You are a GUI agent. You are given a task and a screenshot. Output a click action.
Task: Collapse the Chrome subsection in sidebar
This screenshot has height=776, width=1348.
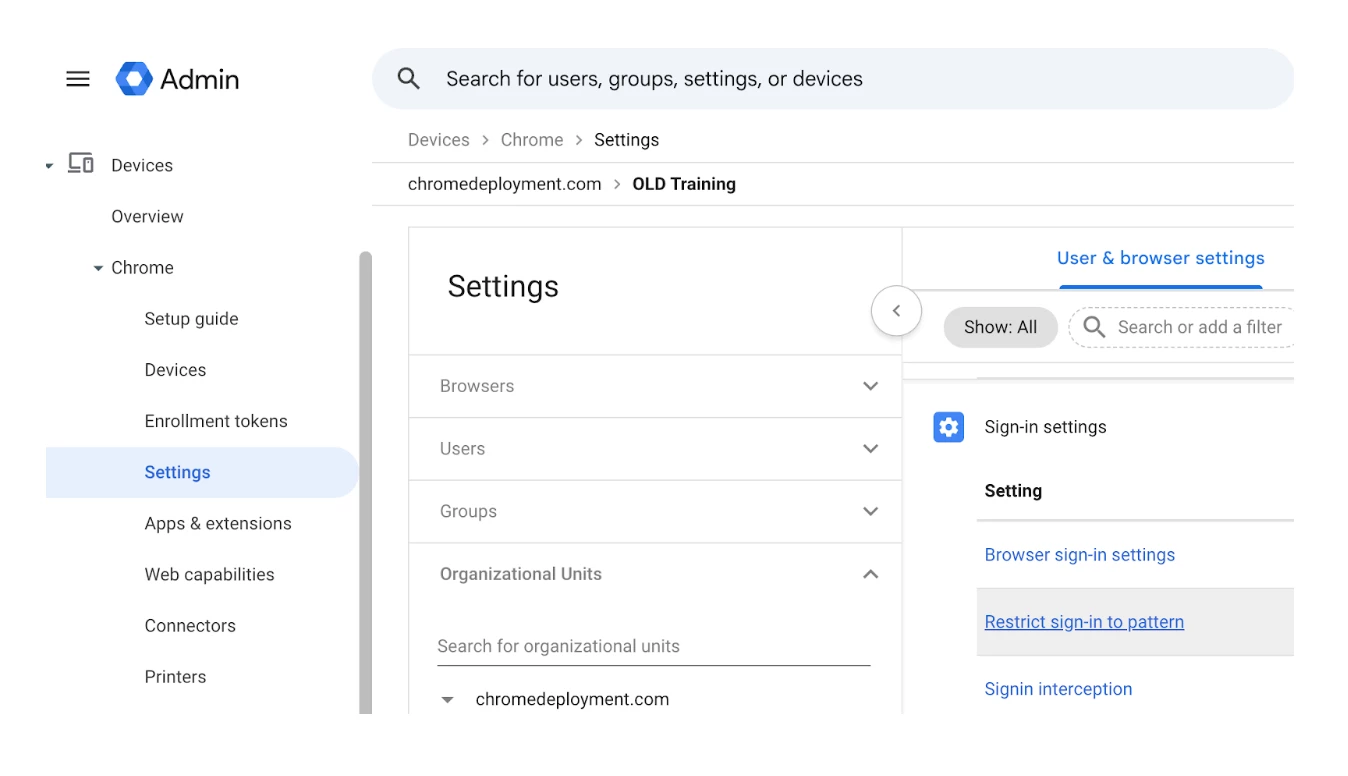(x=98, y=268)
